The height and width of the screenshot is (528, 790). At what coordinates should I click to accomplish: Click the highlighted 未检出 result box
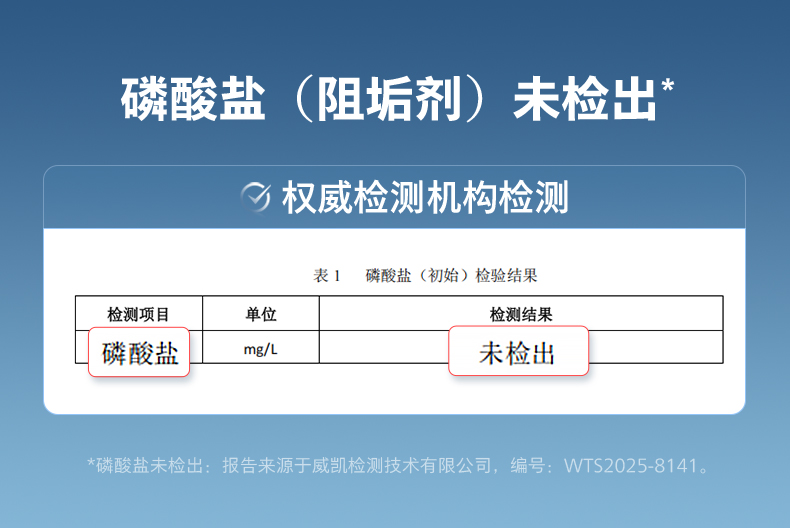click(518, 351)
